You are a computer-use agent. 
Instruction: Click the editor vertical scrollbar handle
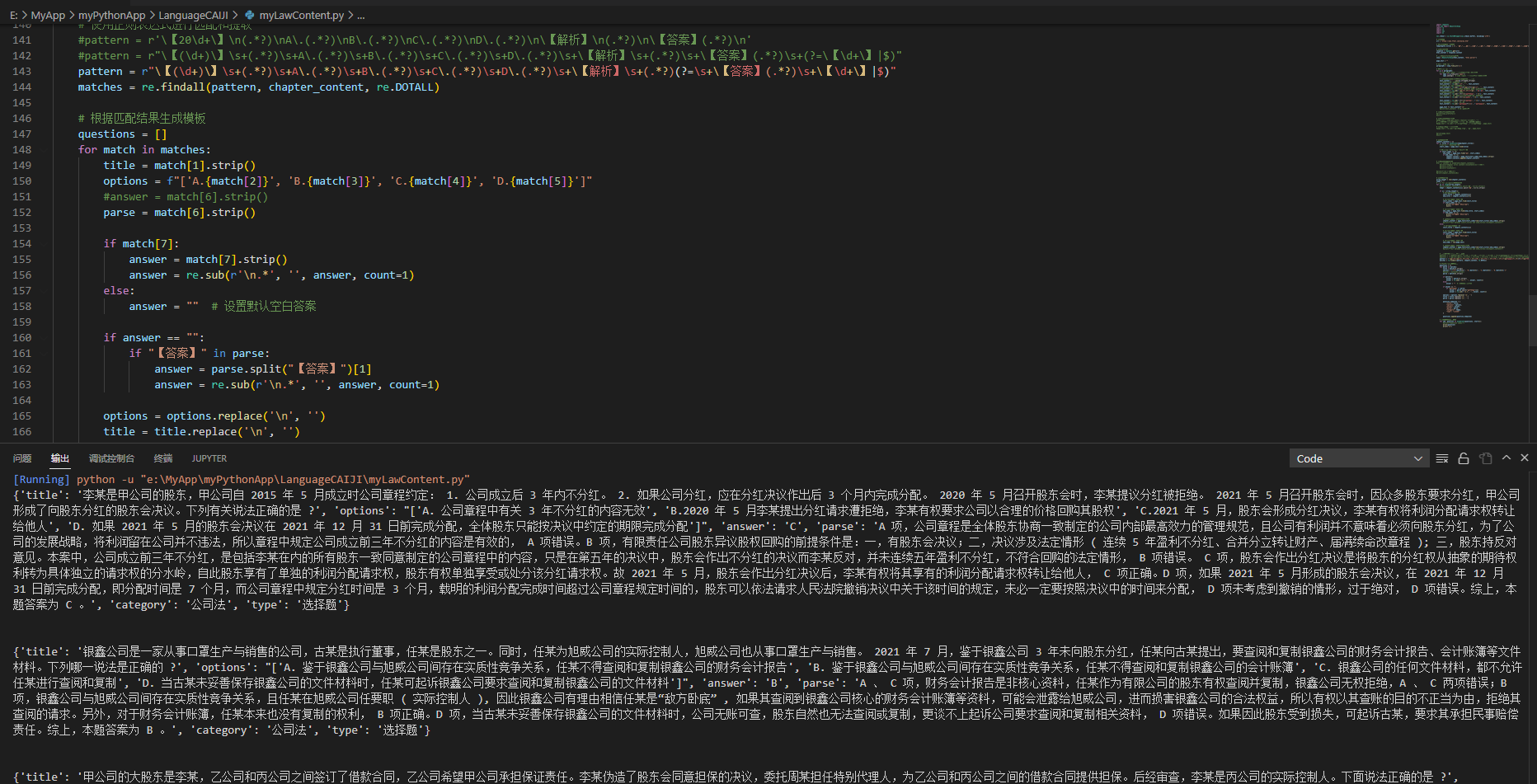[x=1532, y=320]
